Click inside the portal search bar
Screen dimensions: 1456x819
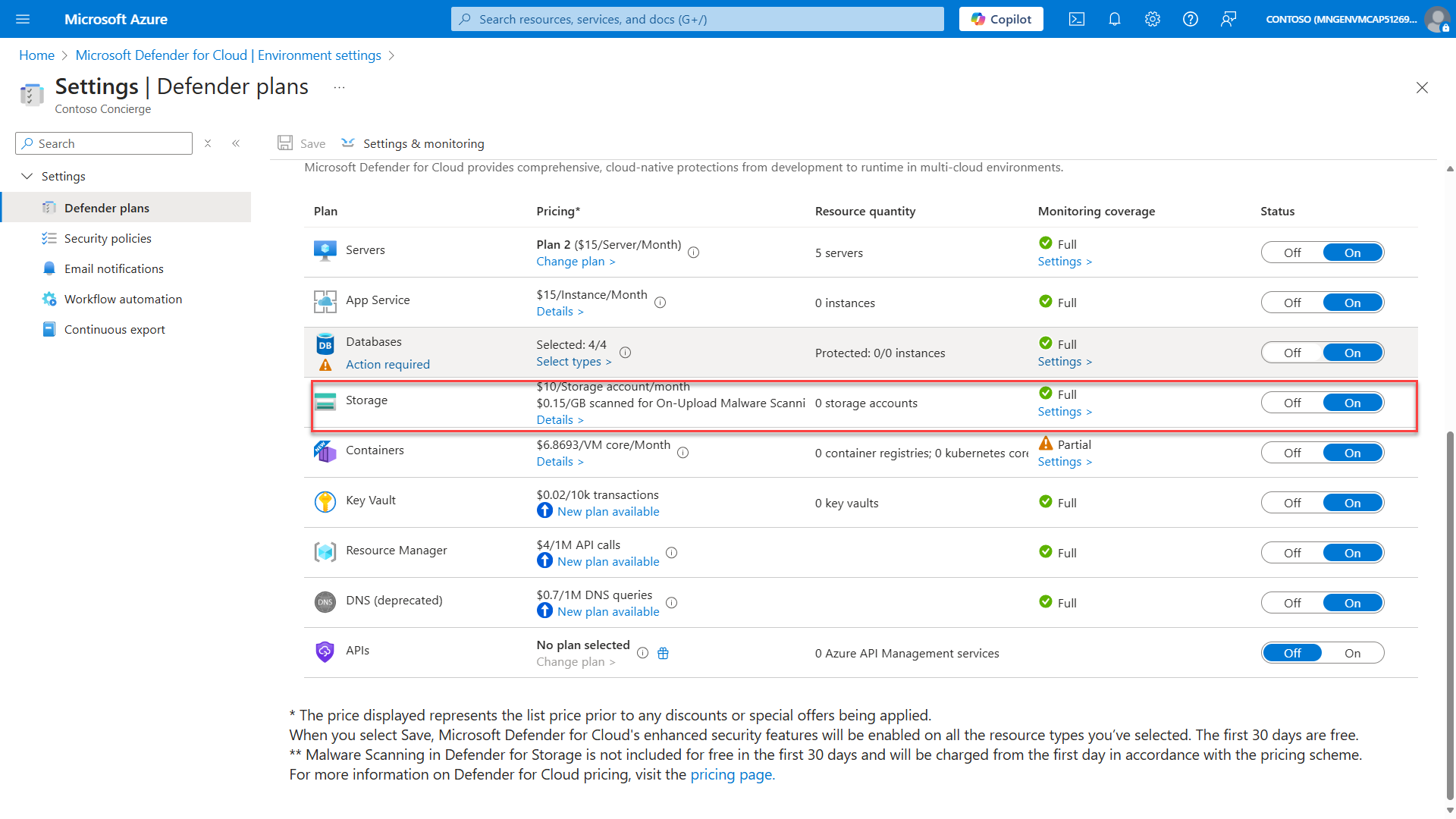click(x=696, y=19)
